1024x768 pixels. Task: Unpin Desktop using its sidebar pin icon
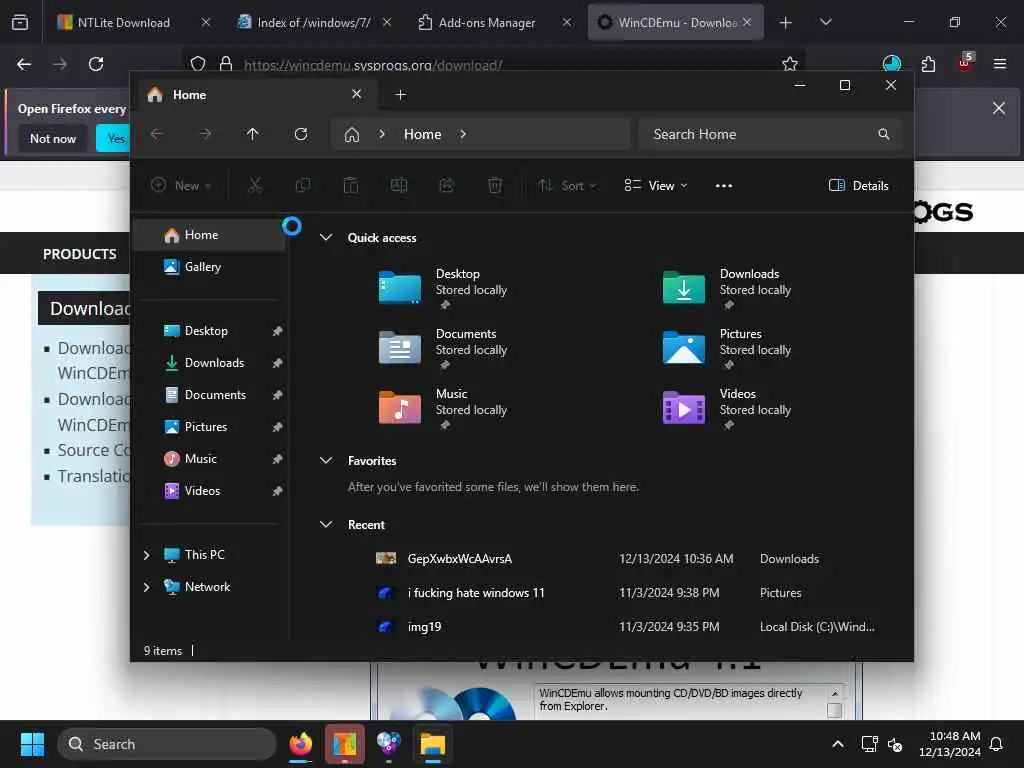click(x=277, y=331)
